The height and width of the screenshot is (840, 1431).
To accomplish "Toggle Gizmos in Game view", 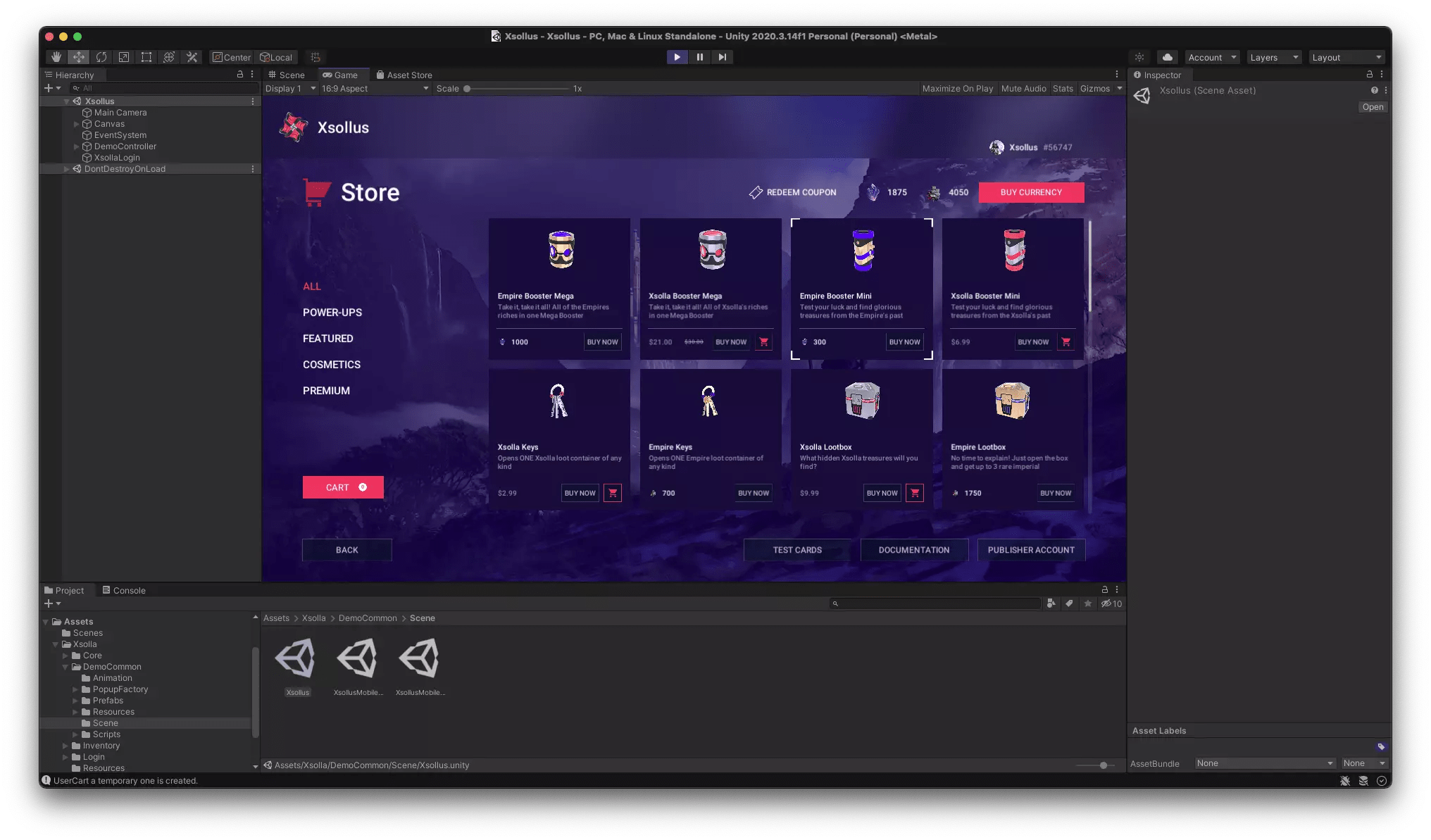I will click(1094, 89).
